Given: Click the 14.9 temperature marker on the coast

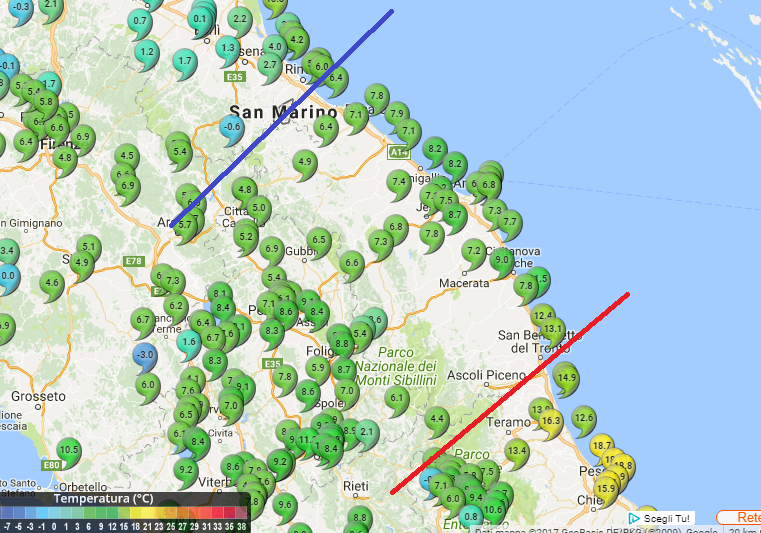Looking at the screenshot, I should (566, 378).
